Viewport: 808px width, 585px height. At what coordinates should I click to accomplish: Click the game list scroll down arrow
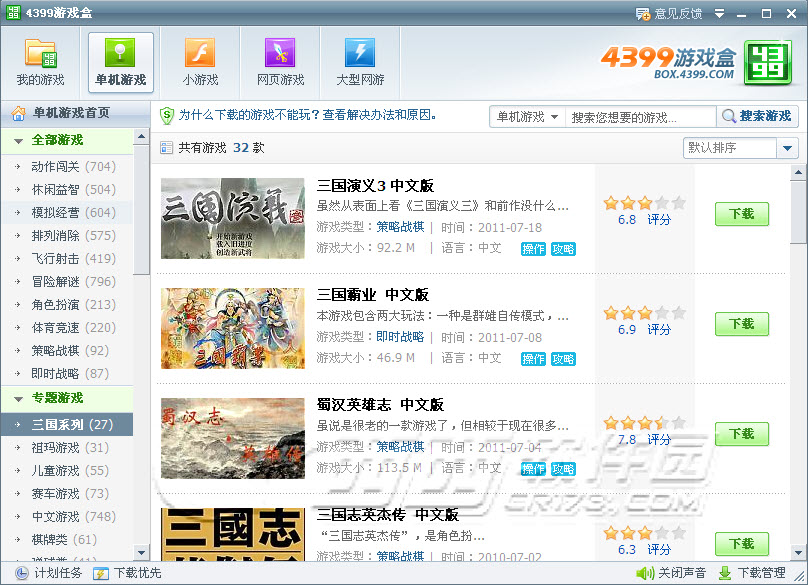(798, 553)
